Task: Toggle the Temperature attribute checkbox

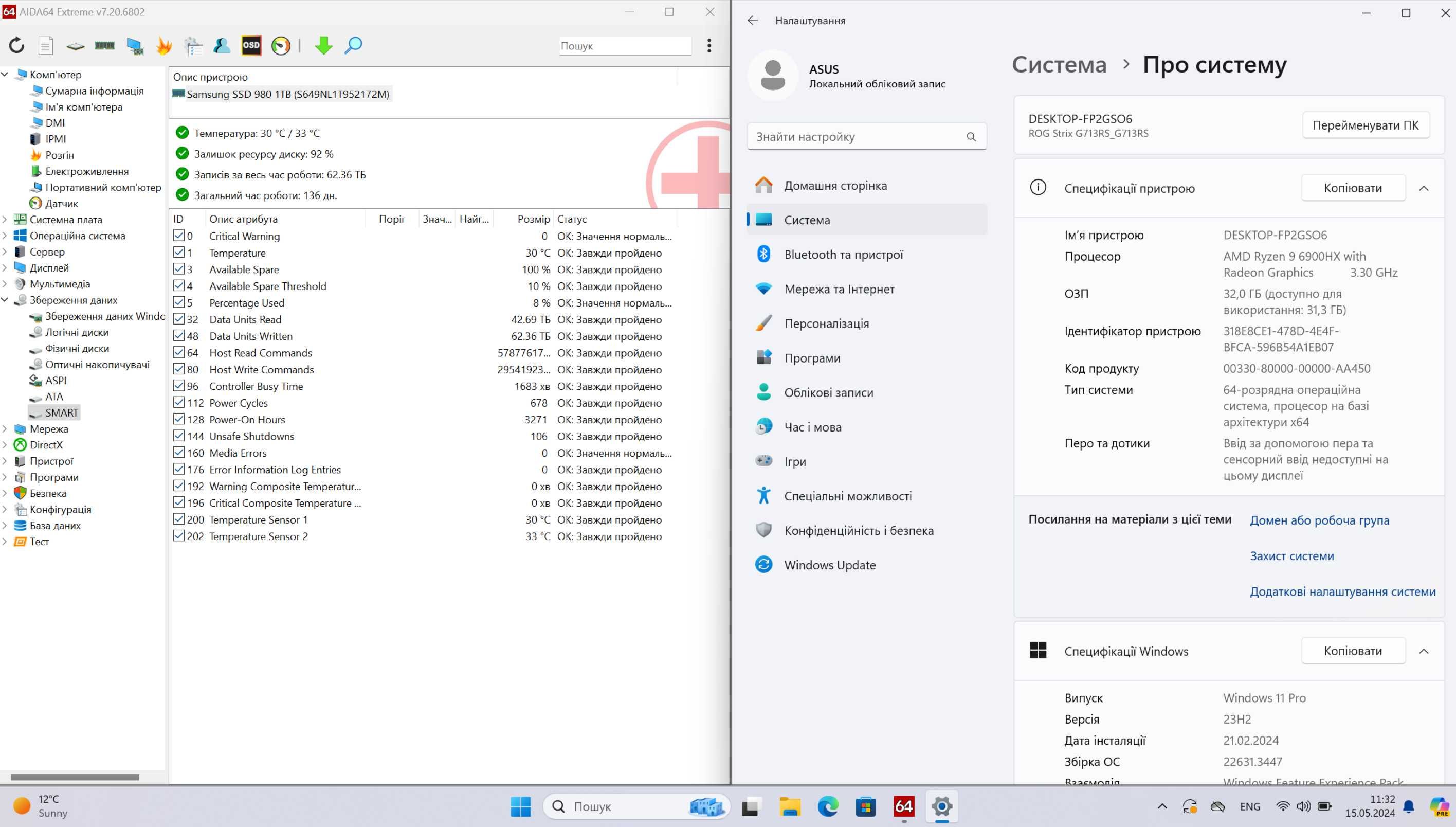Action: click(179, 252)
